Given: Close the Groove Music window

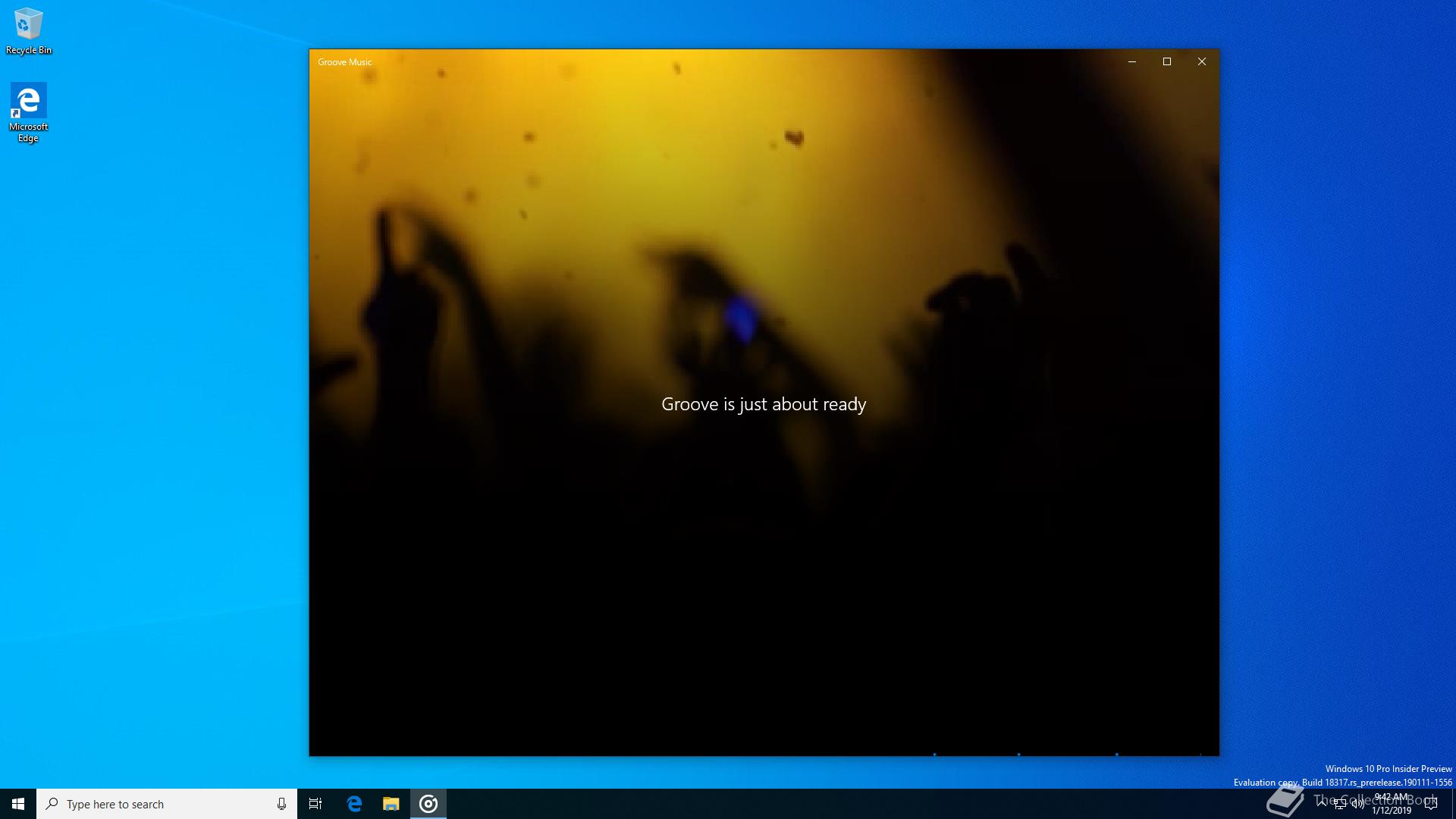Looking at the screenshot, I should point(1202,61).
